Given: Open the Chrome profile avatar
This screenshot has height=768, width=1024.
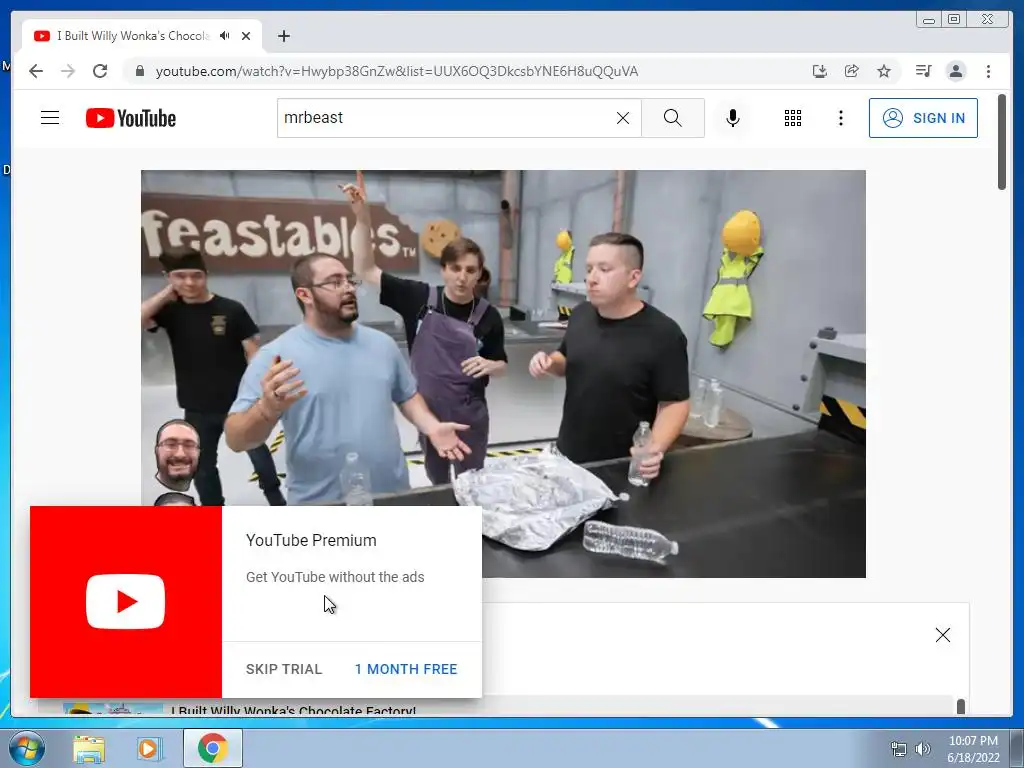Looking at the screenshot, I should pyautogui.click(x=955, y=71).
